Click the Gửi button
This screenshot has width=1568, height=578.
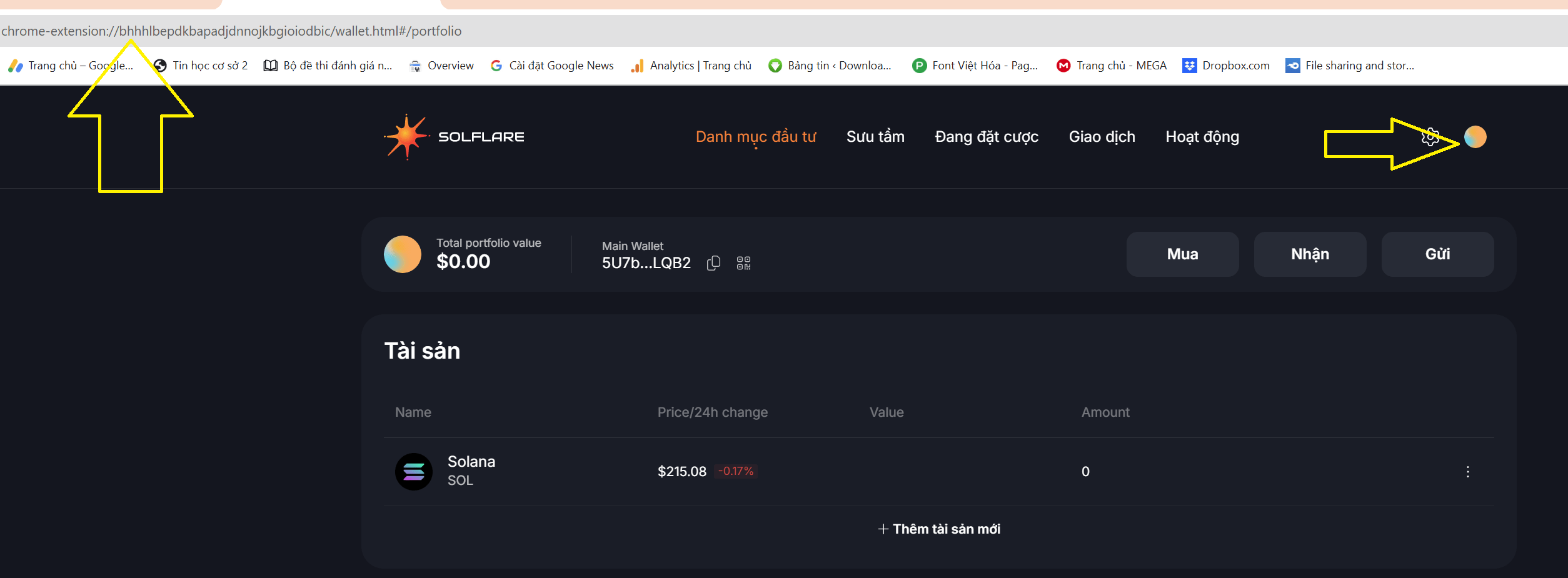click(x=1438, y=254)
